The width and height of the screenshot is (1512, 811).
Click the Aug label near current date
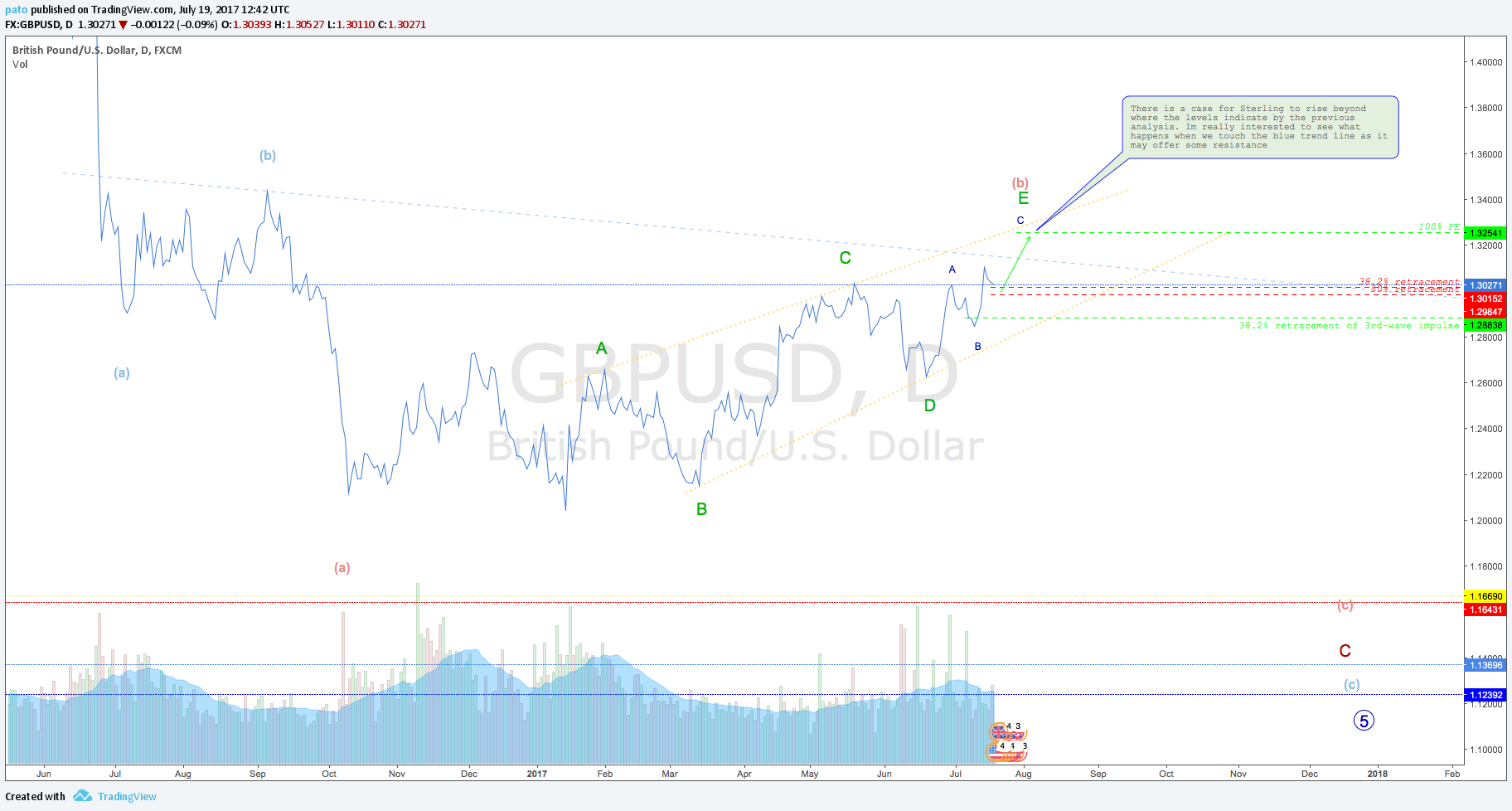point(1024,774)
